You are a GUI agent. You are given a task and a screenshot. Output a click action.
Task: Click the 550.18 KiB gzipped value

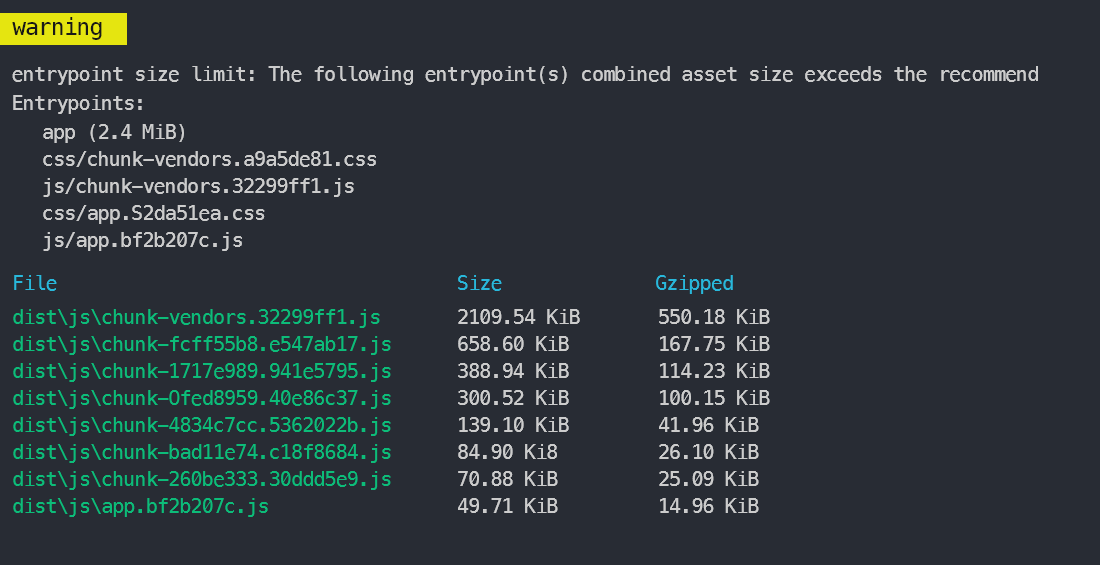pyautogui.click(x=713, y=317)
